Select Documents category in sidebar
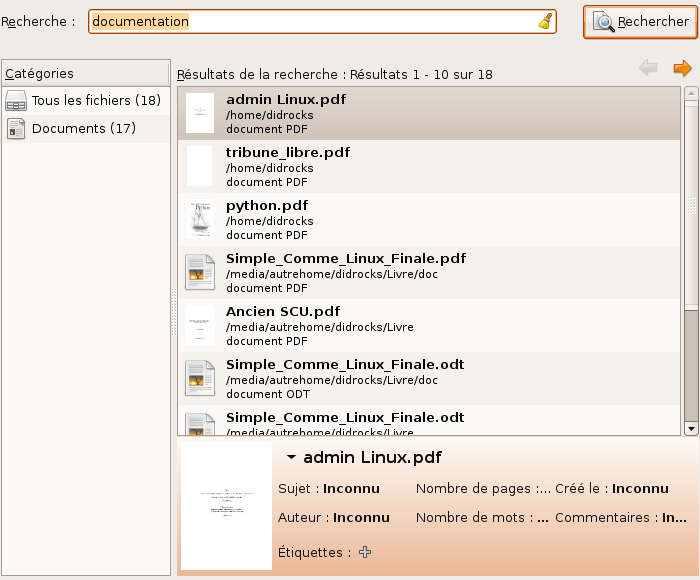700x580 pixels. 83,128
